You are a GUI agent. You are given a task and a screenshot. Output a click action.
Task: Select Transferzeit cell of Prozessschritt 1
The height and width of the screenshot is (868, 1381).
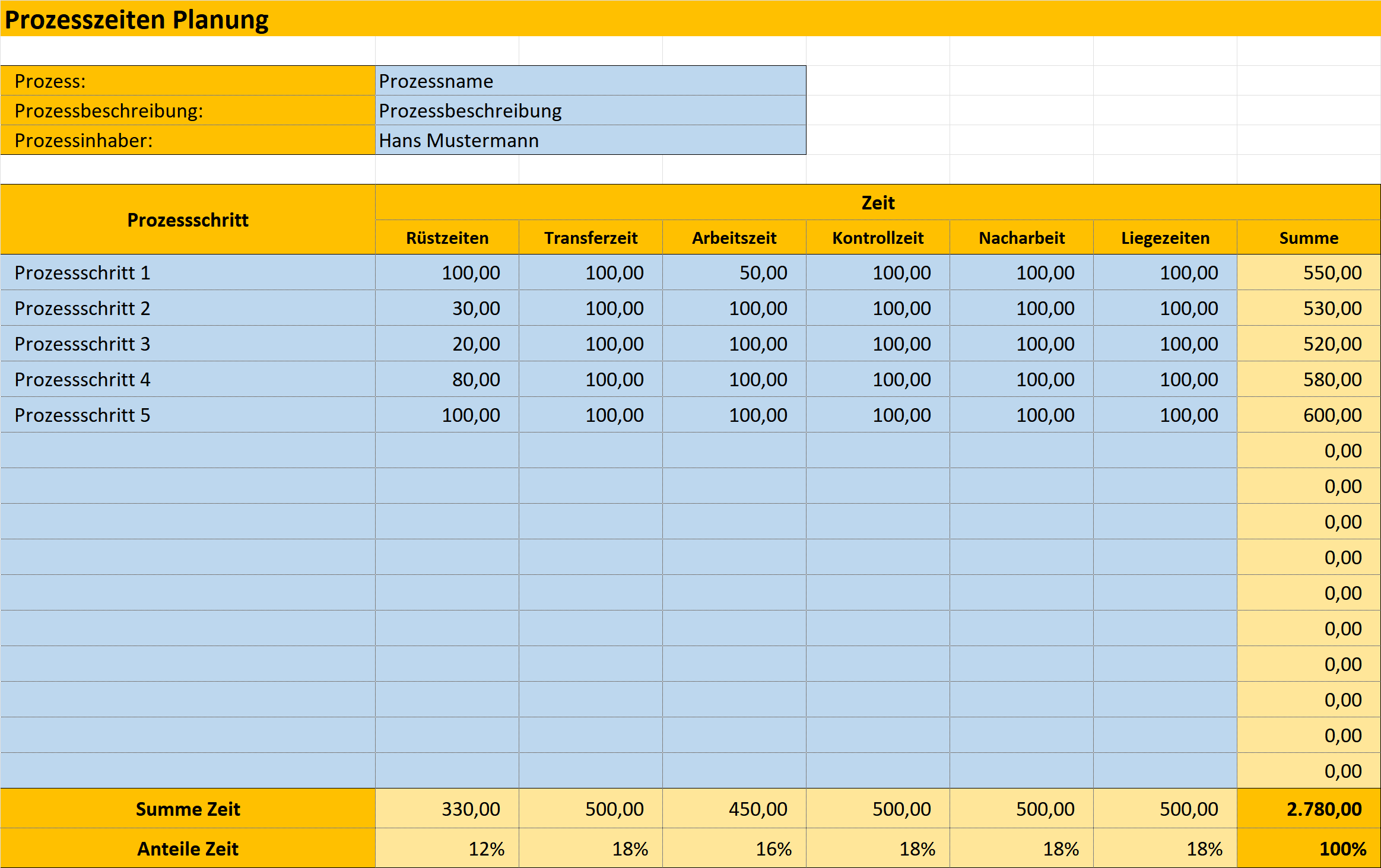[591, 272]
